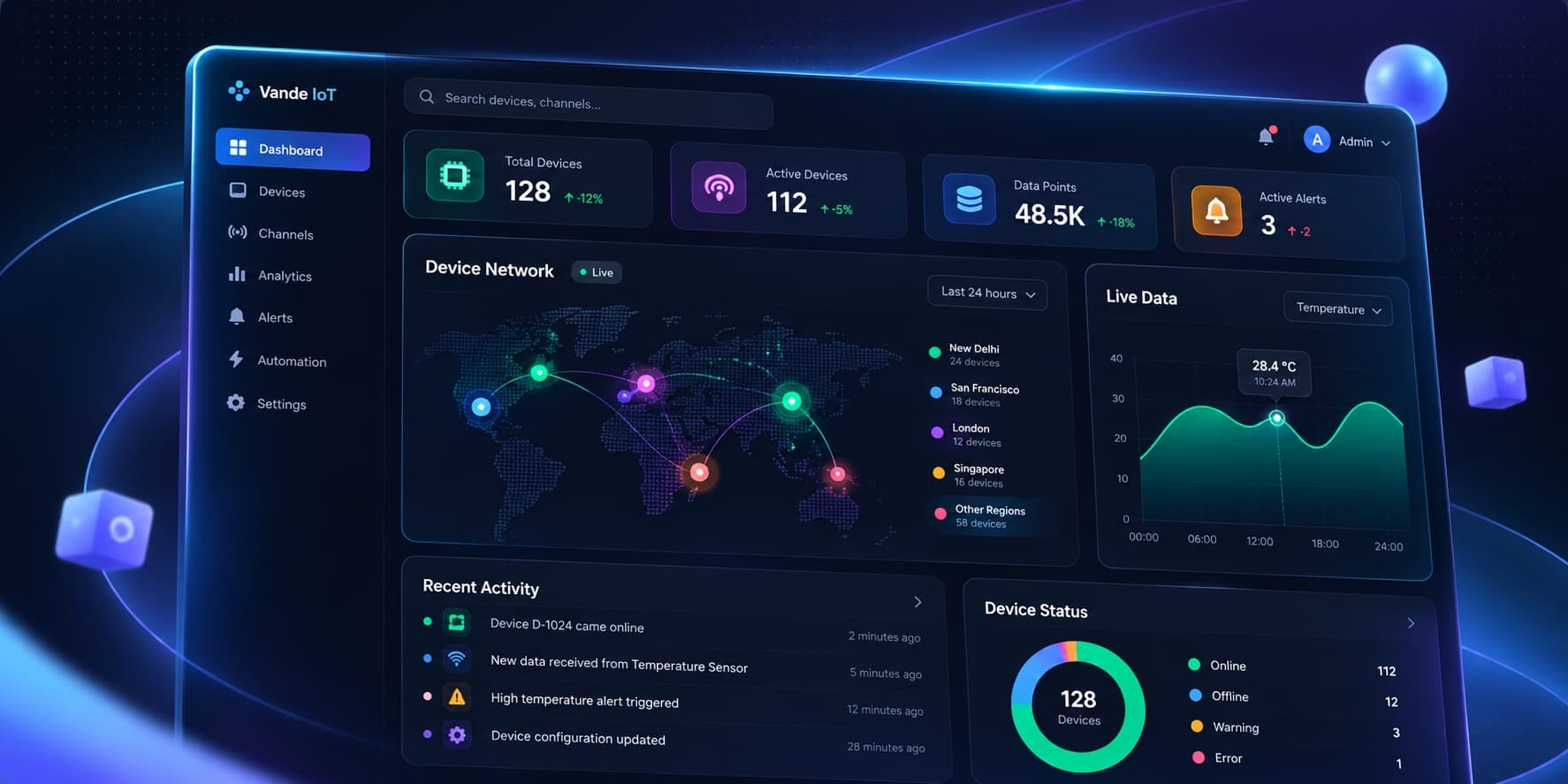1568x784 pixels.
Task: Click the Analytics bar chart icon
Action: [x=237, y=274]
